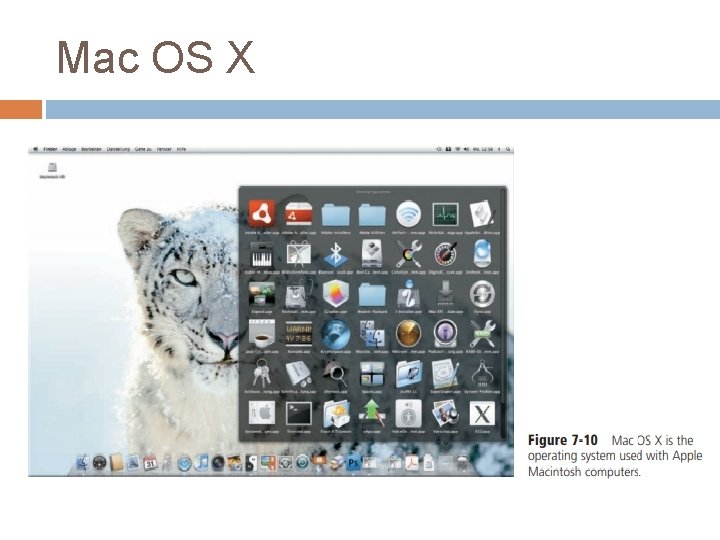Click the Spotlight search icon in menu bar

(508, 149)
